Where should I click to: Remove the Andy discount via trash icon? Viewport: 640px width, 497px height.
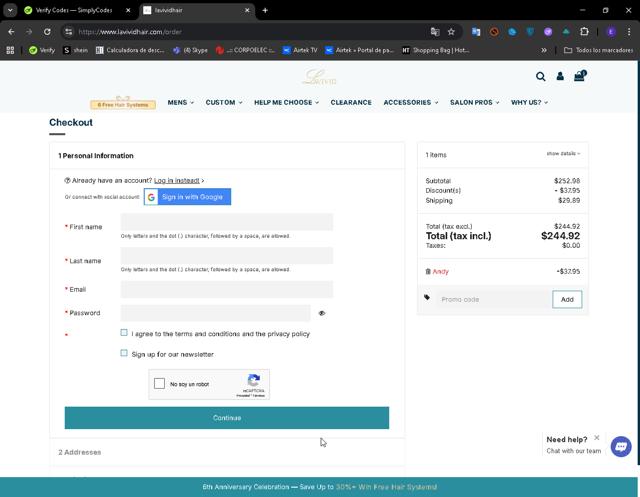[428, 271]
